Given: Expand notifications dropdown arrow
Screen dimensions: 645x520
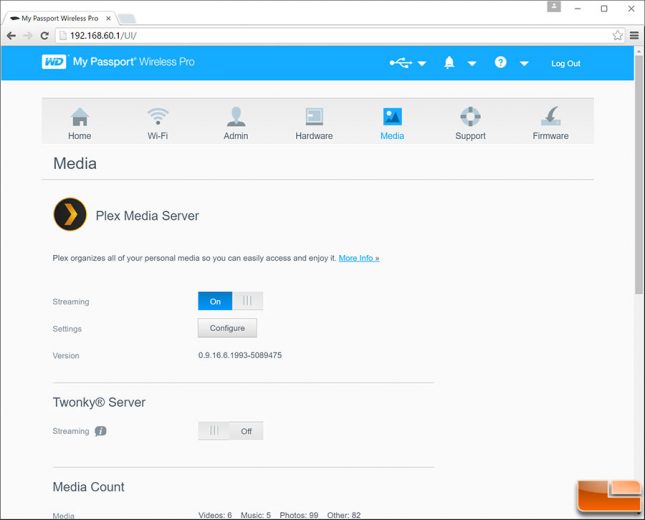Looking at the screenshot, I should point(472,63).
